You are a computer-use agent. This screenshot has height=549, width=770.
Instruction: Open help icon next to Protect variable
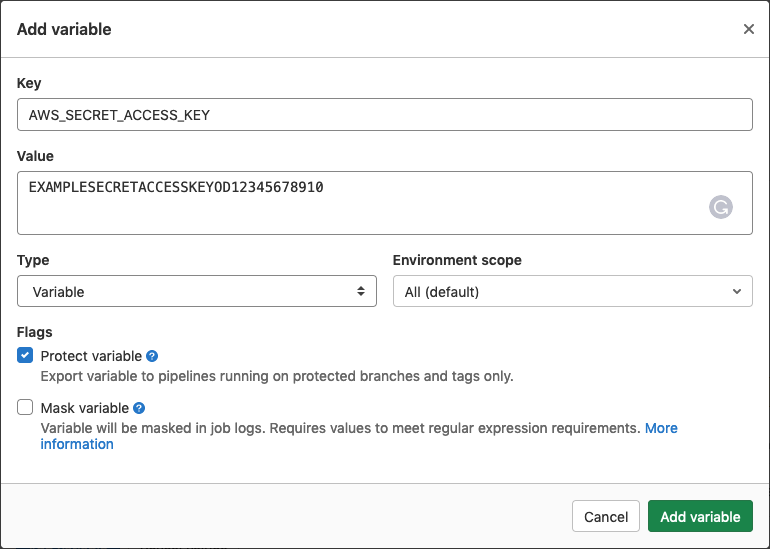point(152,356)
